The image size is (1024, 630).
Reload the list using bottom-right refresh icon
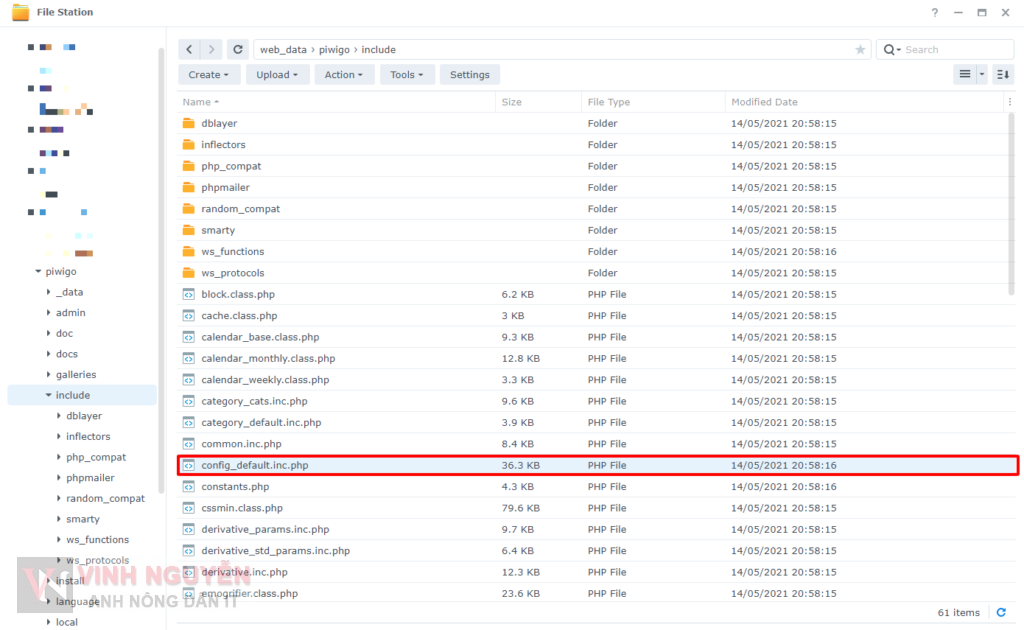click(x=1001, y=612)
